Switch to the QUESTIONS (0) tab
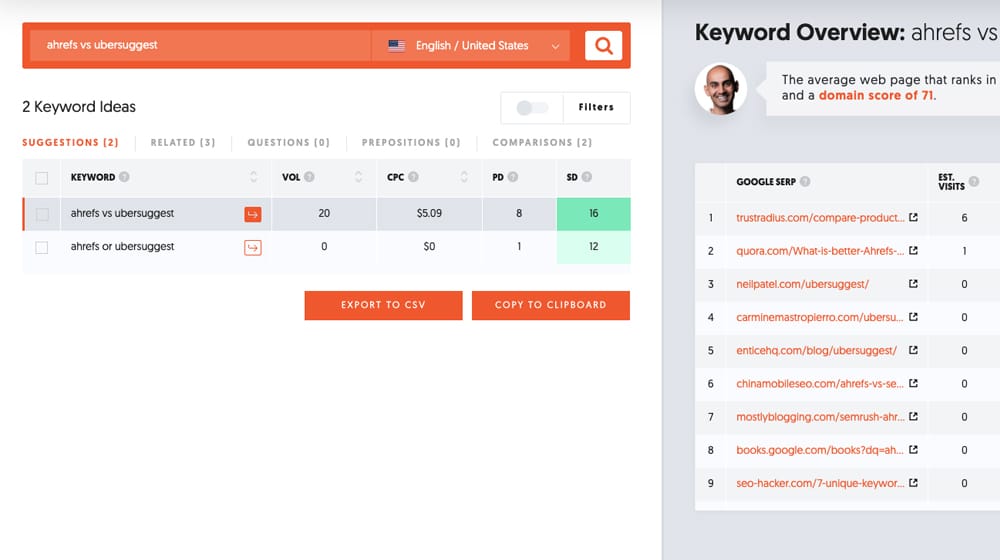The image size is (1000, 560). click(x=288, y=142)
